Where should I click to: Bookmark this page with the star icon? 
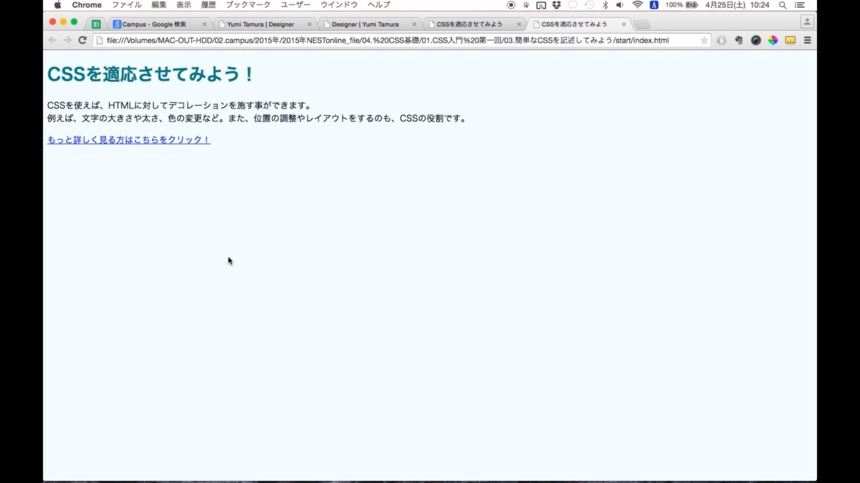pyautogui.click(x=704, y=40)
